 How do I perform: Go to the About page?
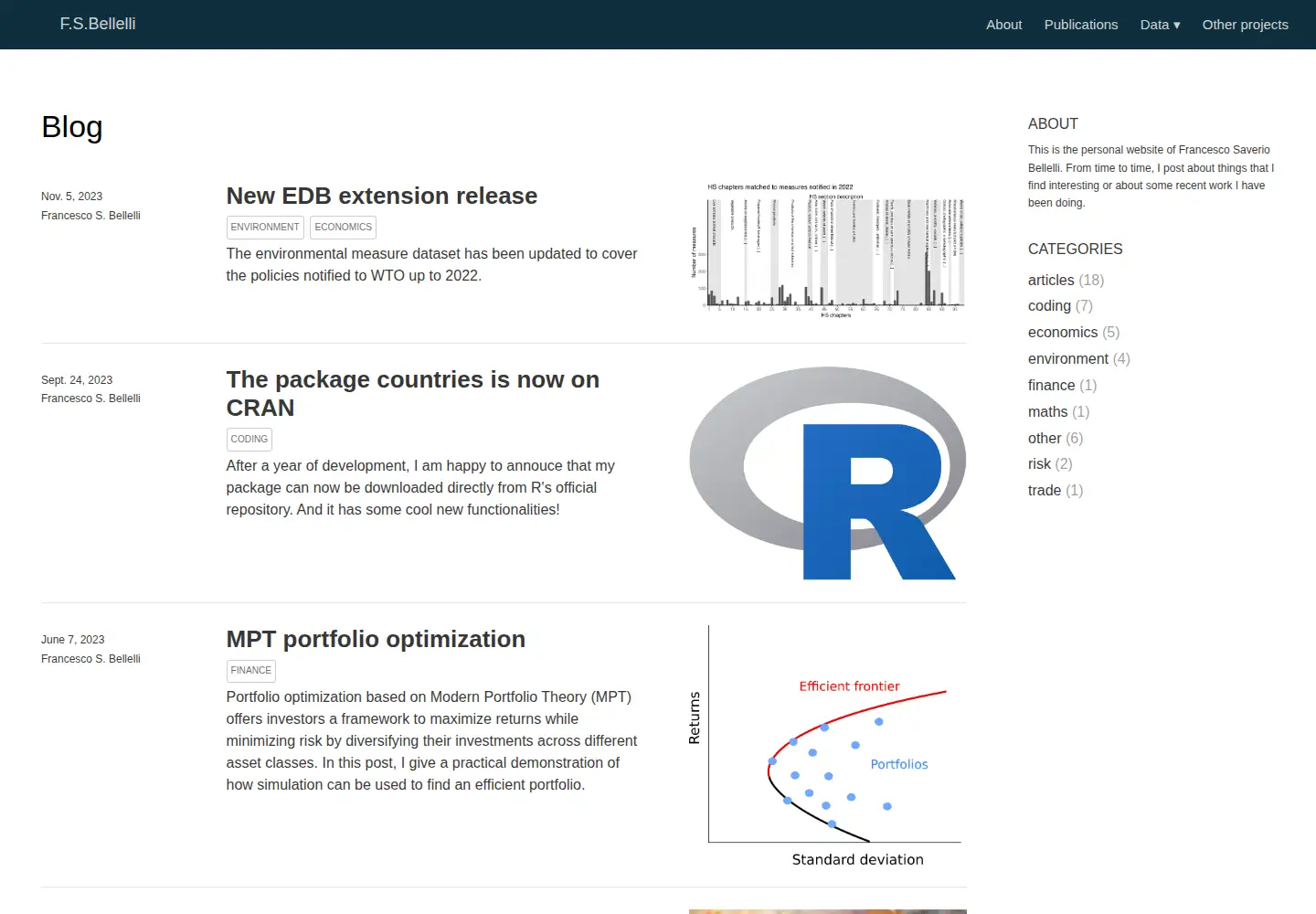[1003, 25]
